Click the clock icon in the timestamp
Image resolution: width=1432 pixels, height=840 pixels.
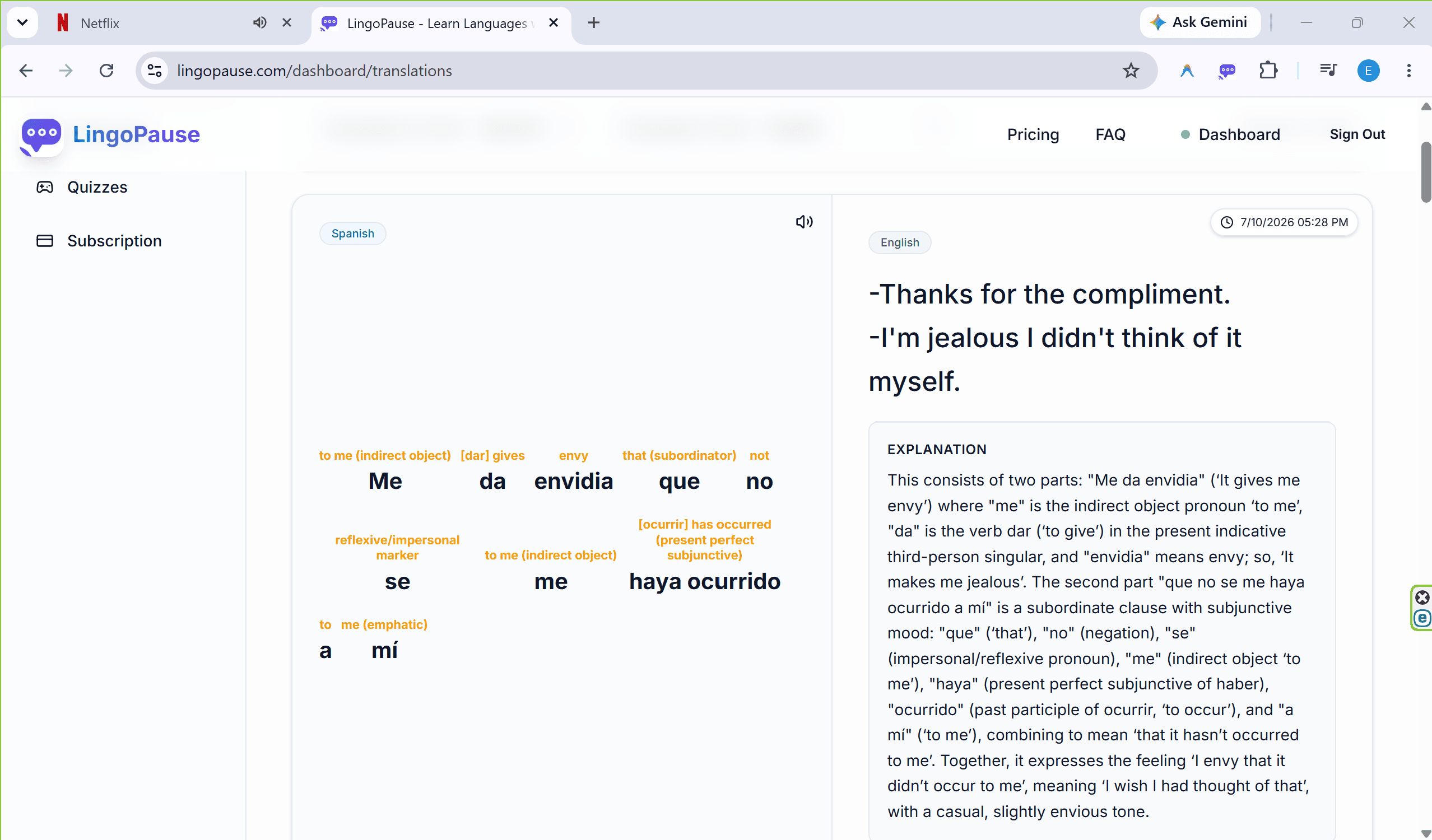pos(1226,222)
